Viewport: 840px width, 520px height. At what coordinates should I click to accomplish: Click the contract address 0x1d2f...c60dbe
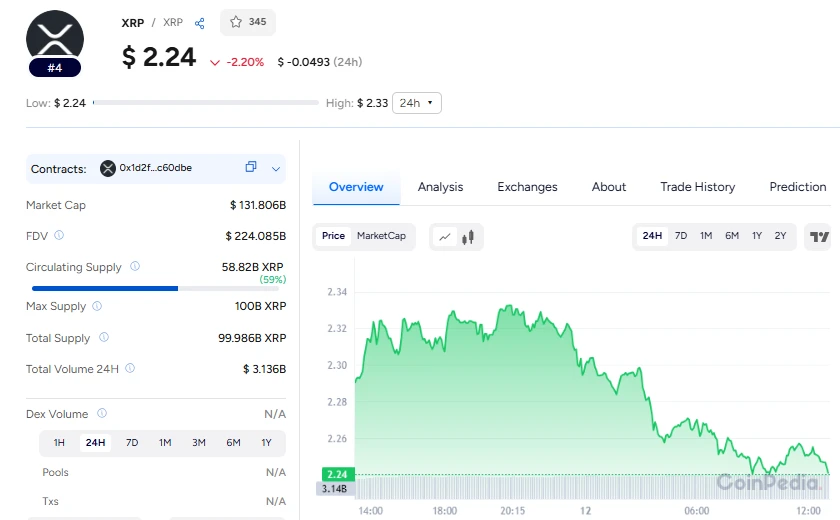pos(155,168)
